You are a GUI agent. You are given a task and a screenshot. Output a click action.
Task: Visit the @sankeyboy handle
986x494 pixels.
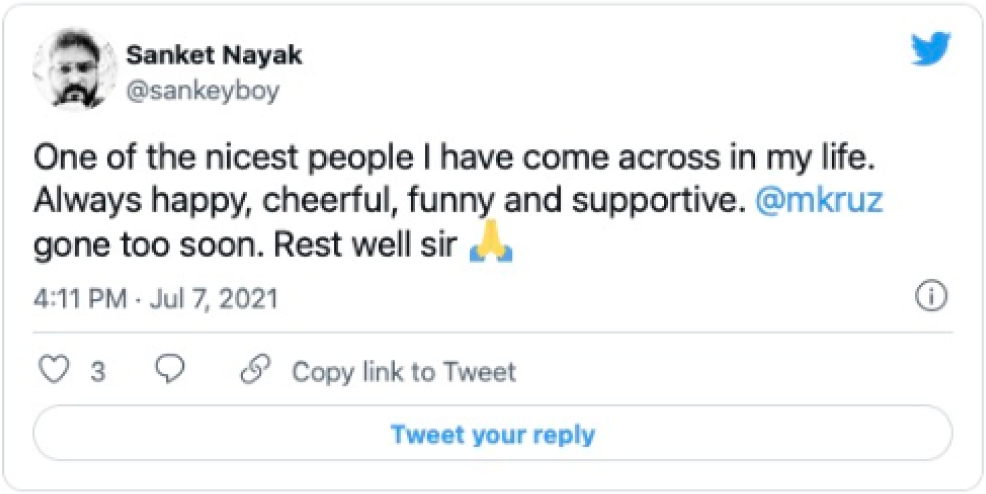pos(203,90)
